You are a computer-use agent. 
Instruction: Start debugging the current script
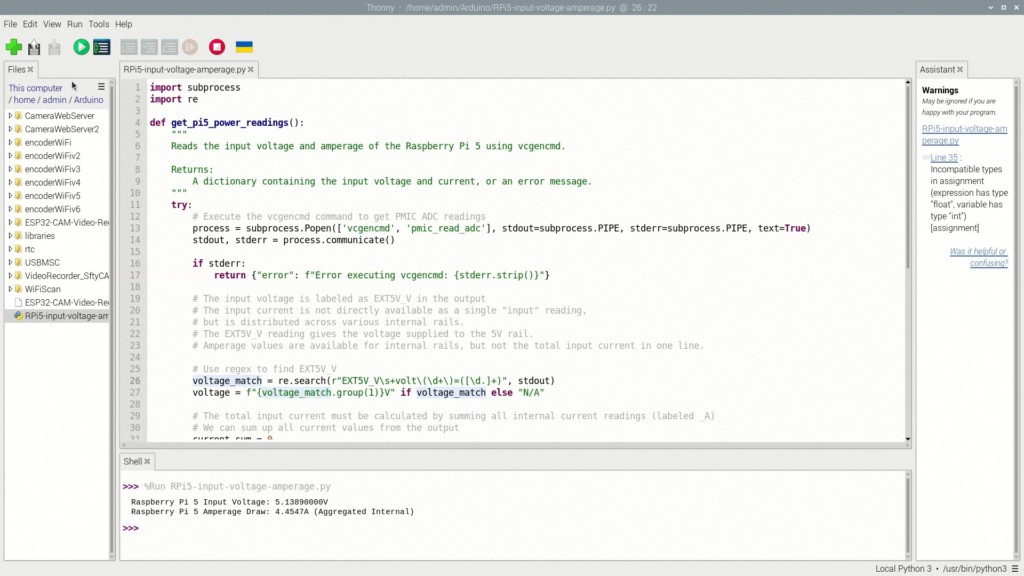pyautogui.click(x=101, y=47)
